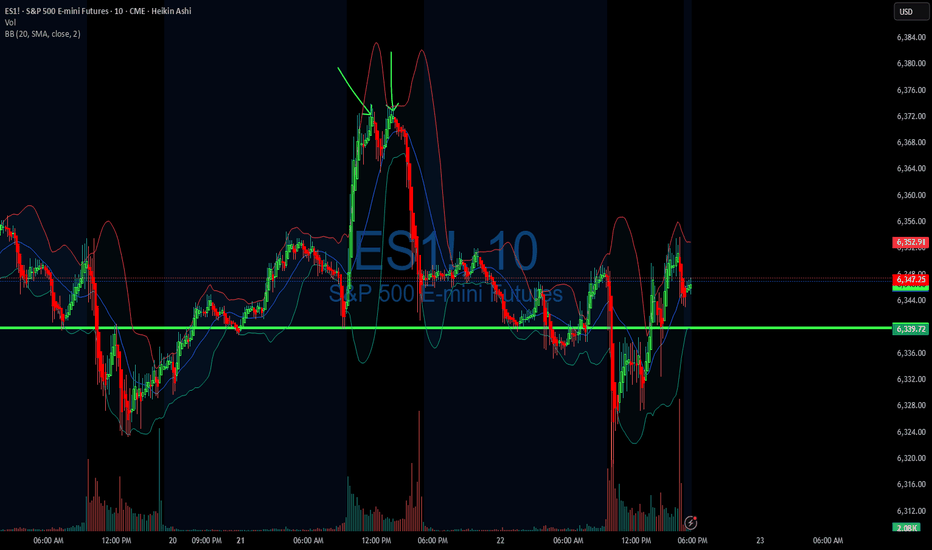Viewport: 932px width, 550px height.
Task: Click the date 23 on time axis
Action: 760,540
